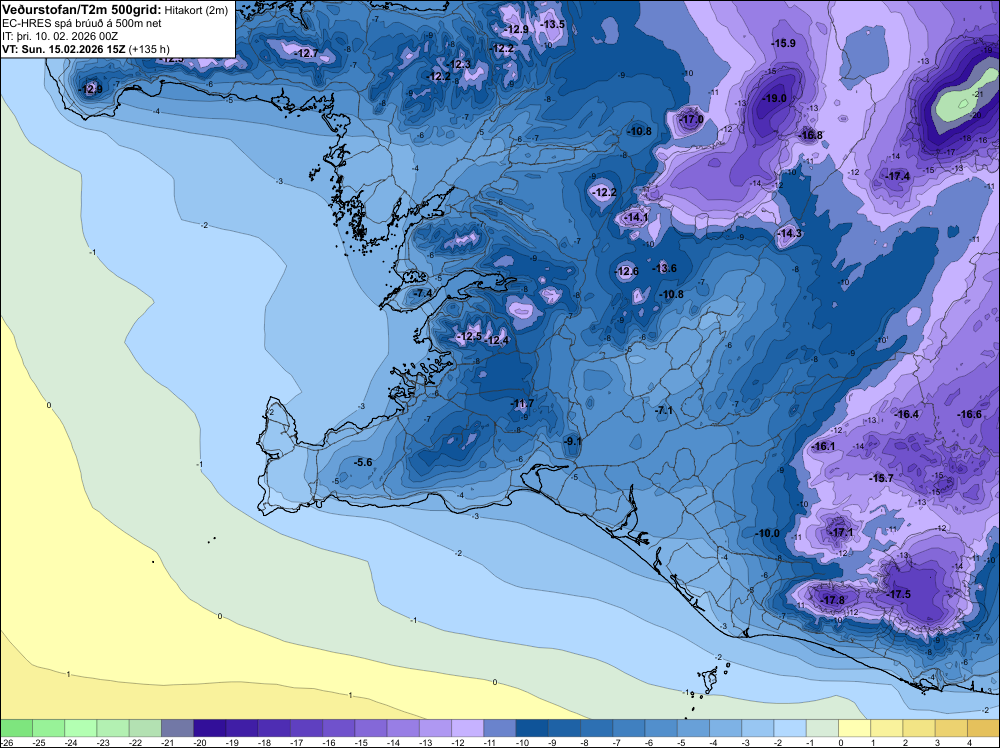Click the legend swatch between -19 and -18
The height and width of the screenshot is (748, 1000).
(x=242, y=728)
